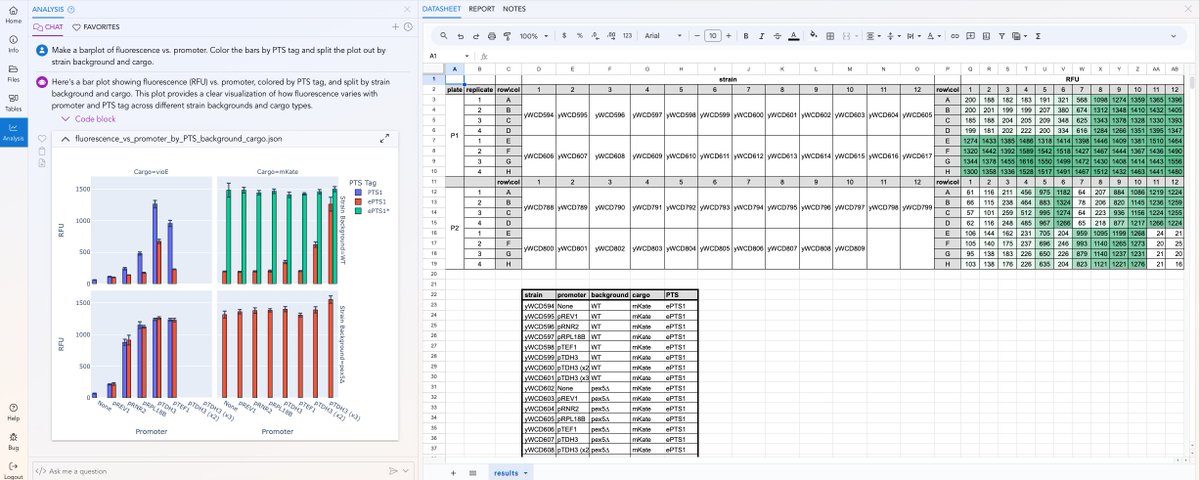Open the cell borders tool

(830, 36)
